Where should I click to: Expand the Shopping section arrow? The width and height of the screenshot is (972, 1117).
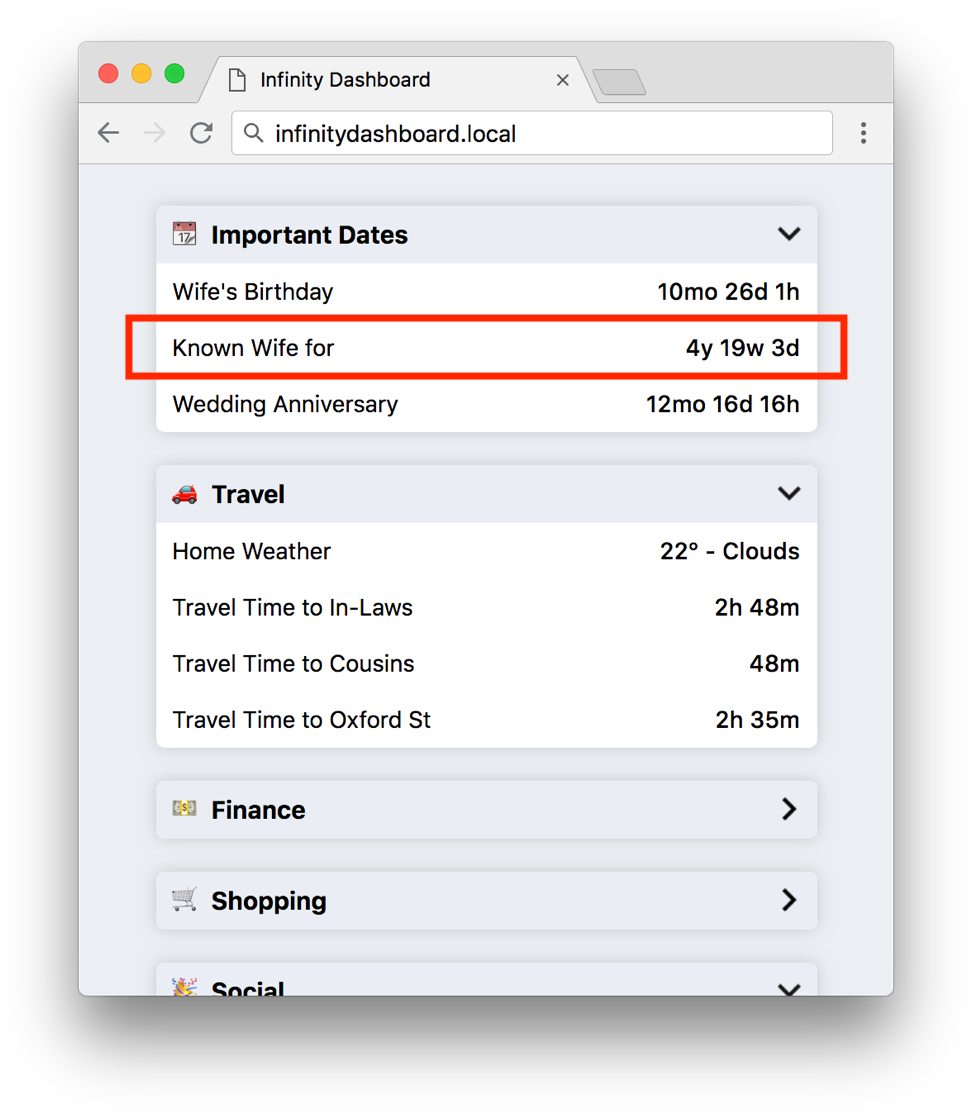coord(788,900)
